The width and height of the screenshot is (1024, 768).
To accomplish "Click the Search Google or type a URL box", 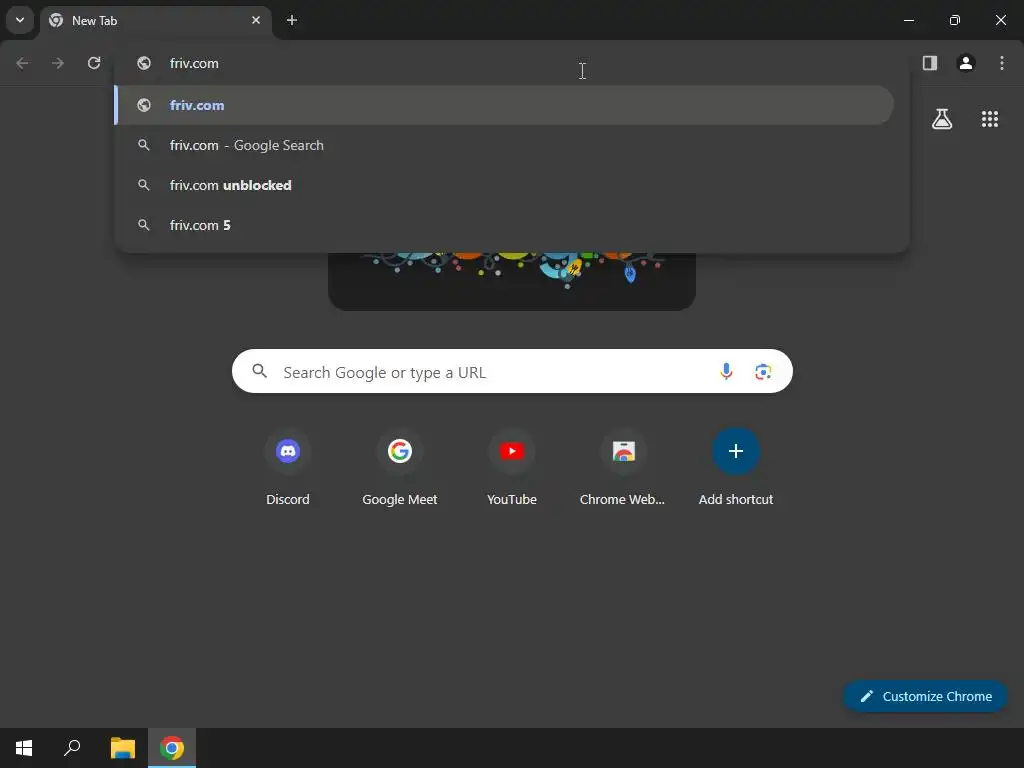I will pyautogui.click(x=512, y=372).
